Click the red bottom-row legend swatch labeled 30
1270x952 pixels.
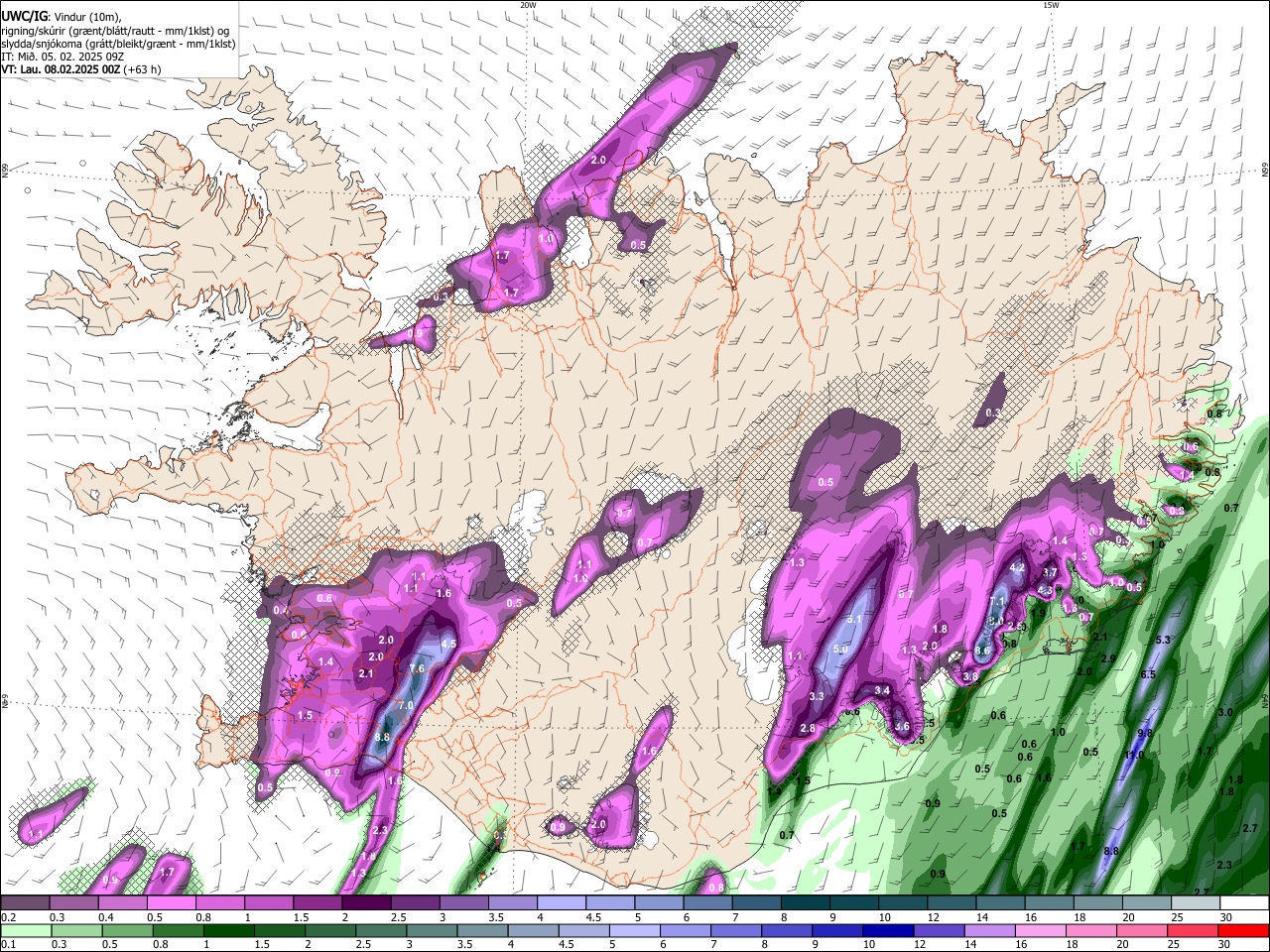point(1242,931)
